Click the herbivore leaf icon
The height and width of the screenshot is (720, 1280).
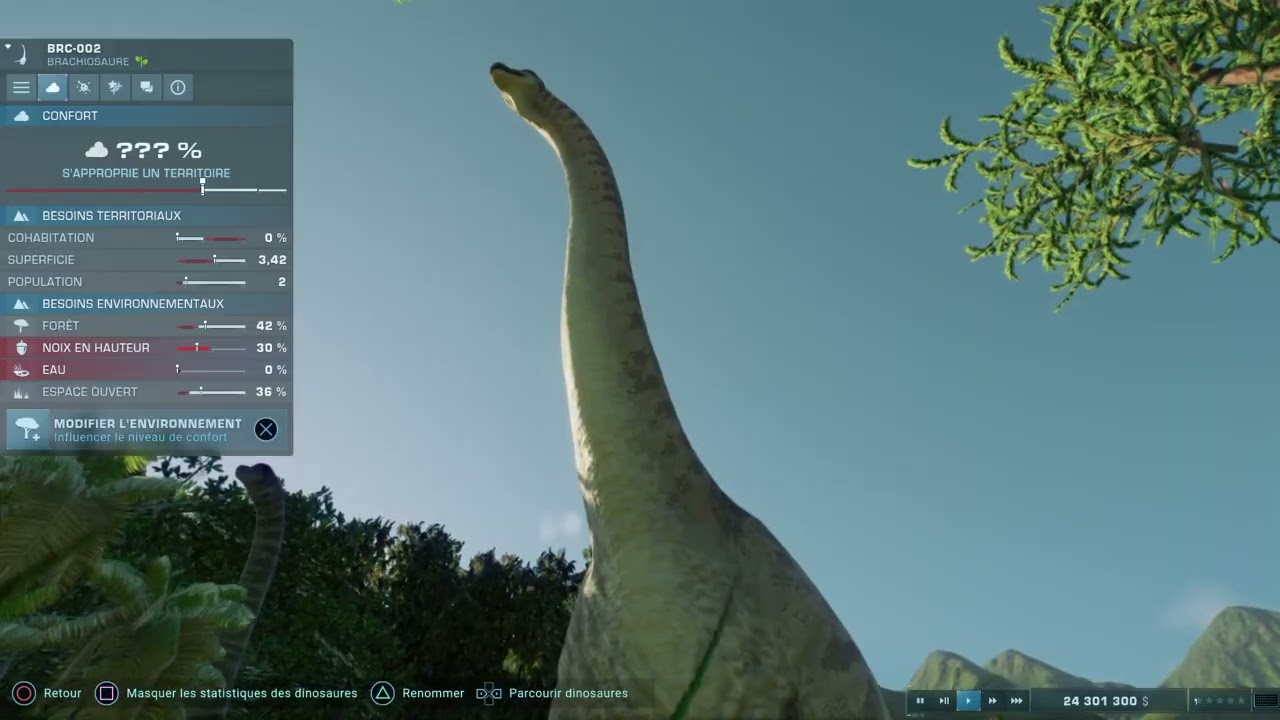tap(141, 62)
